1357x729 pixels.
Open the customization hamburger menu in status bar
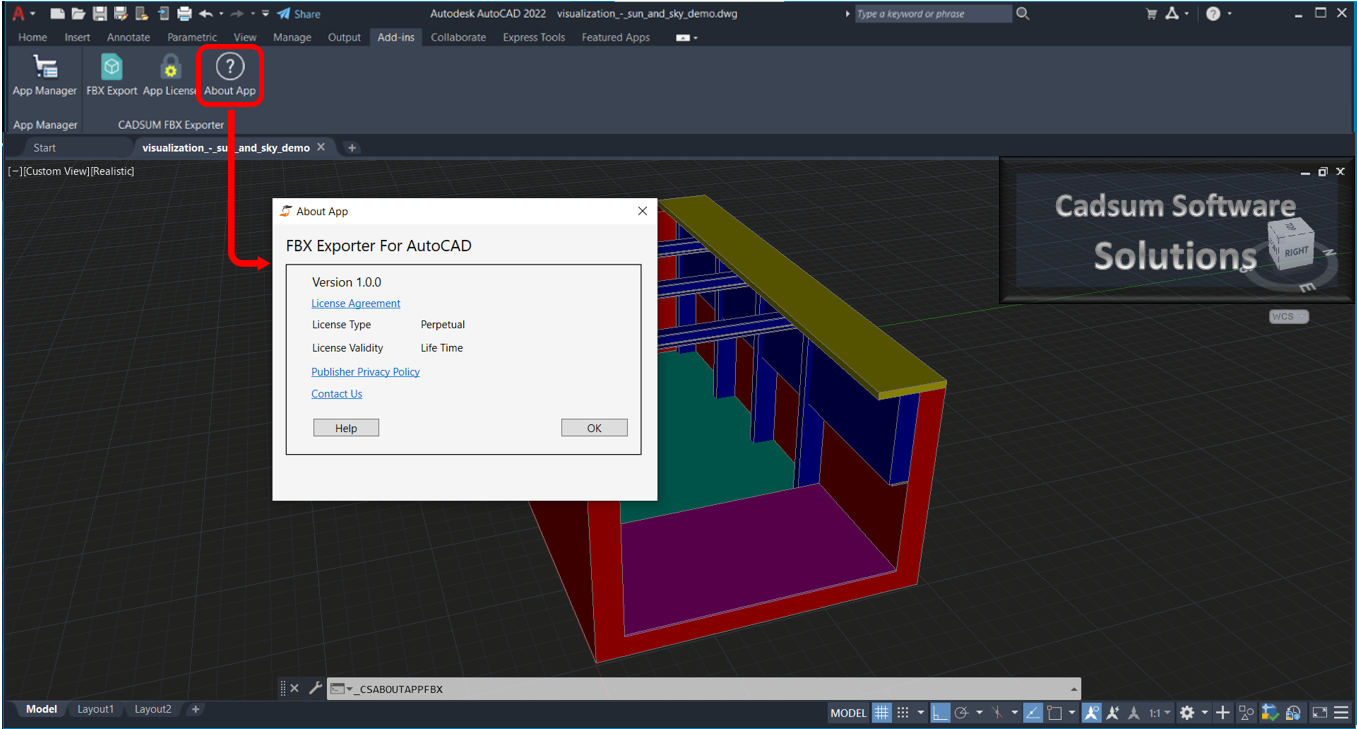(1343, 712)
